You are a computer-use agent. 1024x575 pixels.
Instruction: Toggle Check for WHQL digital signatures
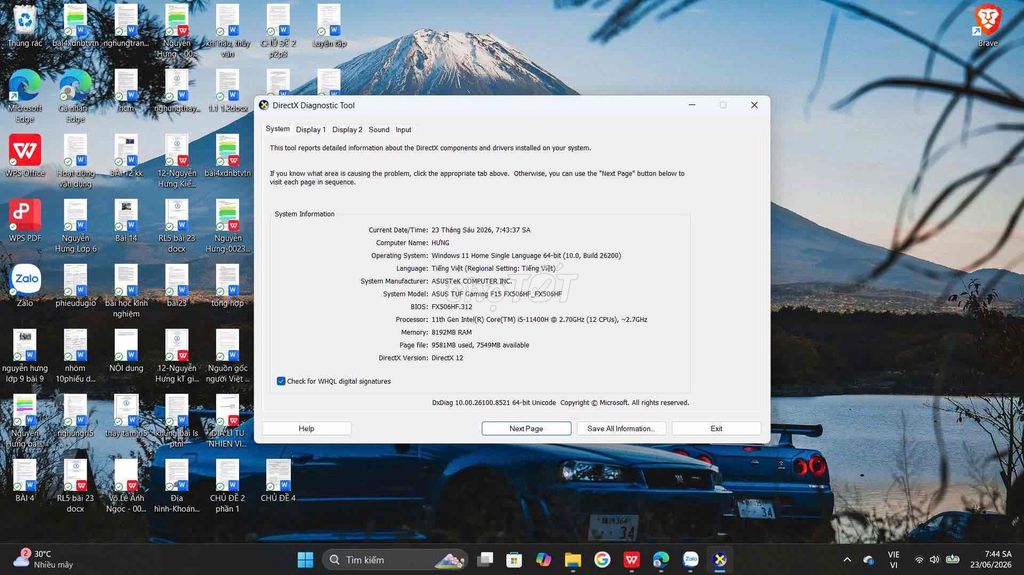pos(281,381)
